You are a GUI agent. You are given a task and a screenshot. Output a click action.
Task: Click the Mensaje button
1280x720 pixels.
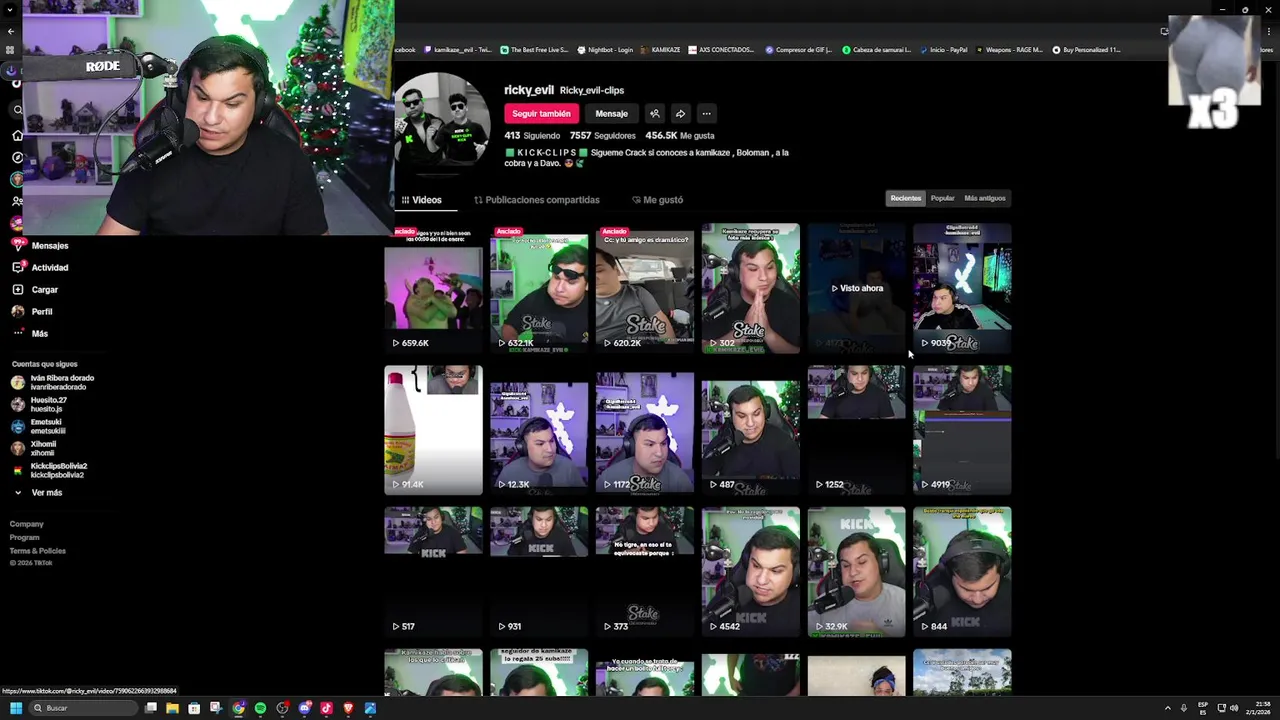(612, 114)
